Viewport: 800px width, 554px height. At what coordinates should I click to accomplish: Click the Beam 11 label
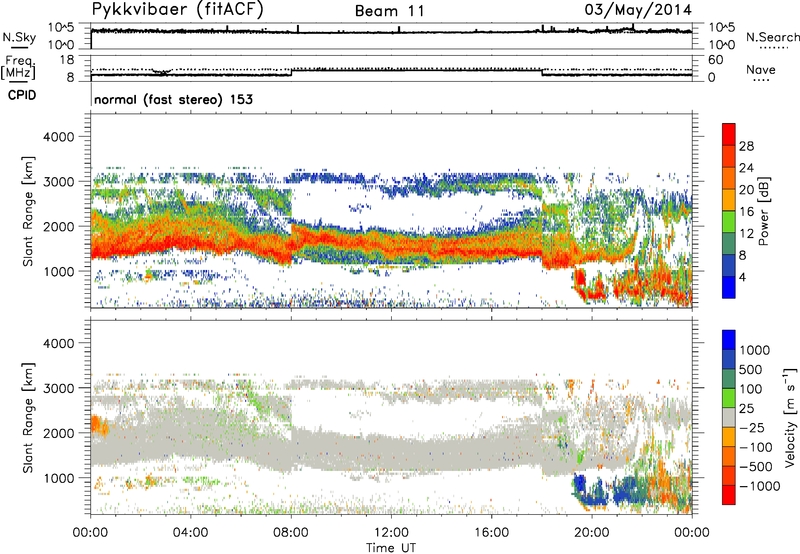click(390, 11)
